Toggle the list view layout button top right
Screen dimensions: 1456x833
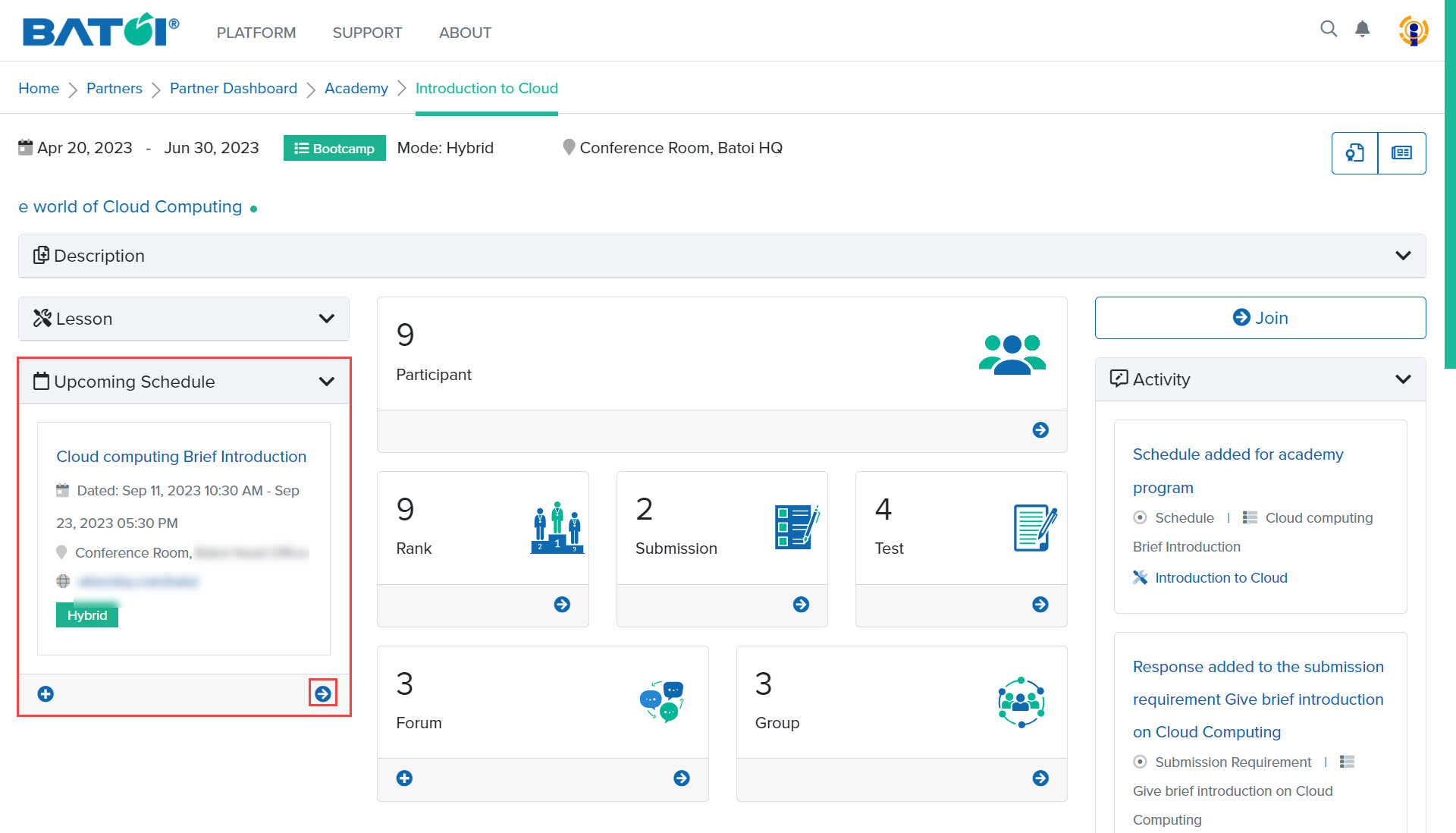tap(1402, 153)
